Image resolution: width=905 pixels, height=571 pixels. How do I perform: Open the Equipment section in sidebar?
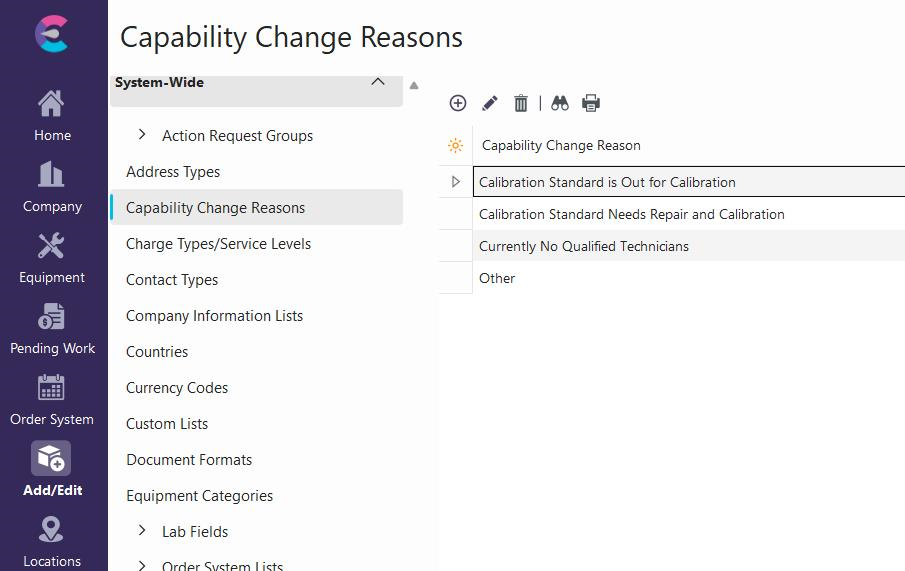point(52,257)
